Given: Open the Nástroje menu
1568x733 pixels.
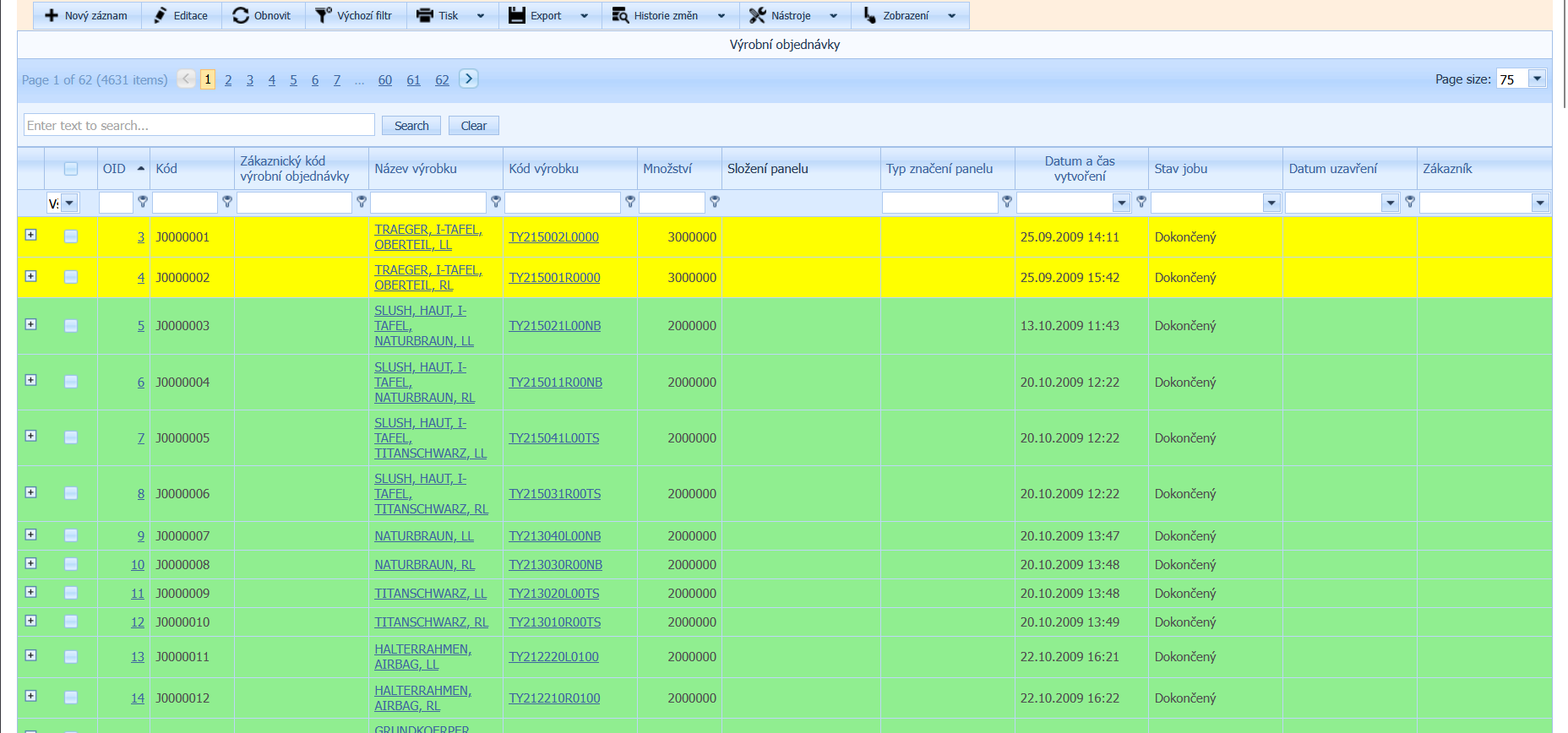Looking at the screenshot, I should [x=792, y=15].
